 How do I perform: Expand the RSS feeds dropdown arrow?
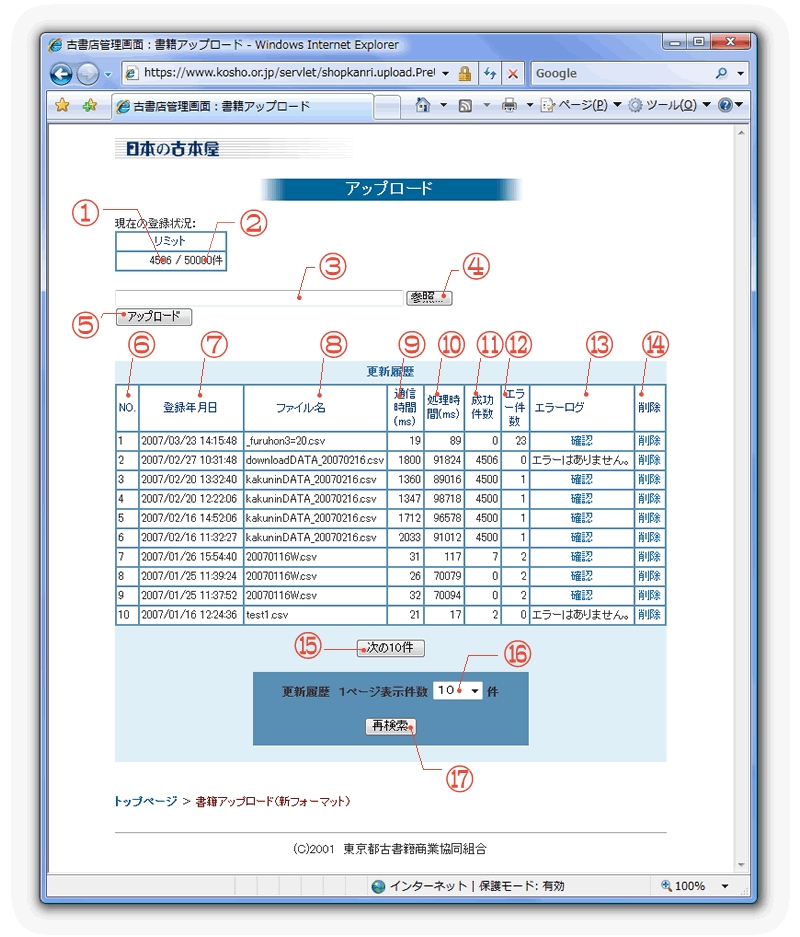486,106
